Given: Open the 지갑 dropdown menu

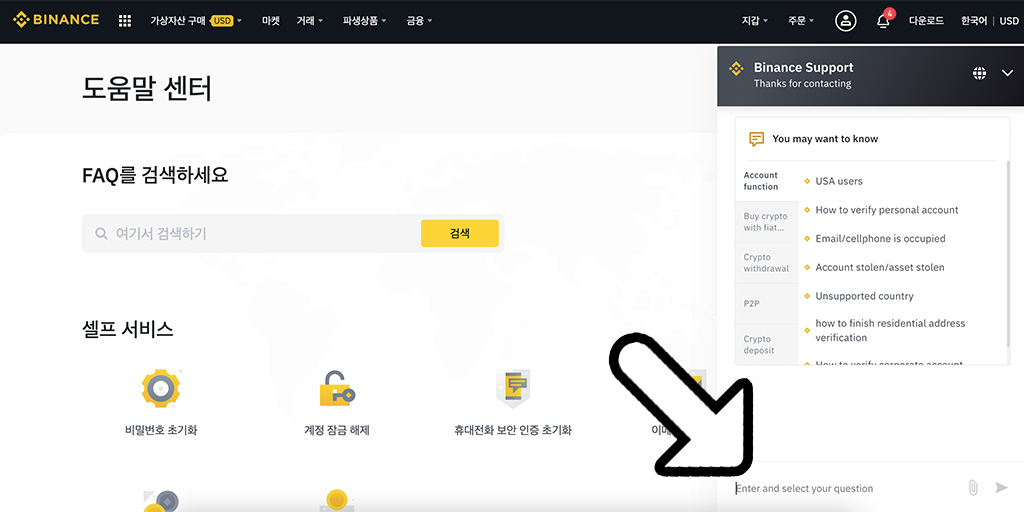Looking at the screenshot, I should point(755,21).
